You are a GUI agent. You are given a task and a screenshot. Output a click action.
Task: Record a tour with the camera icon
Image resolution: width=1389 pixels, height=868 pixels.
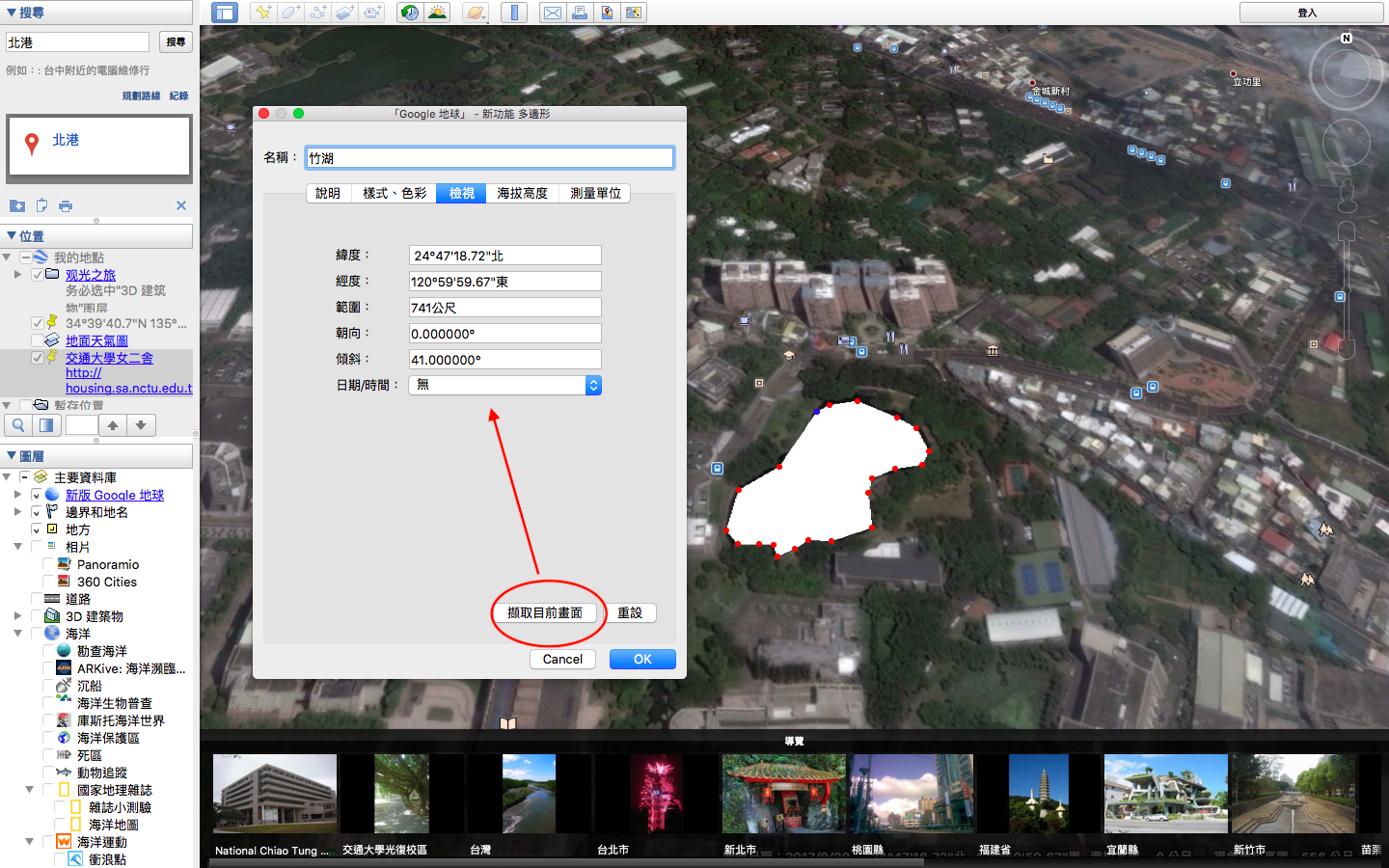(x=371, y=13)
